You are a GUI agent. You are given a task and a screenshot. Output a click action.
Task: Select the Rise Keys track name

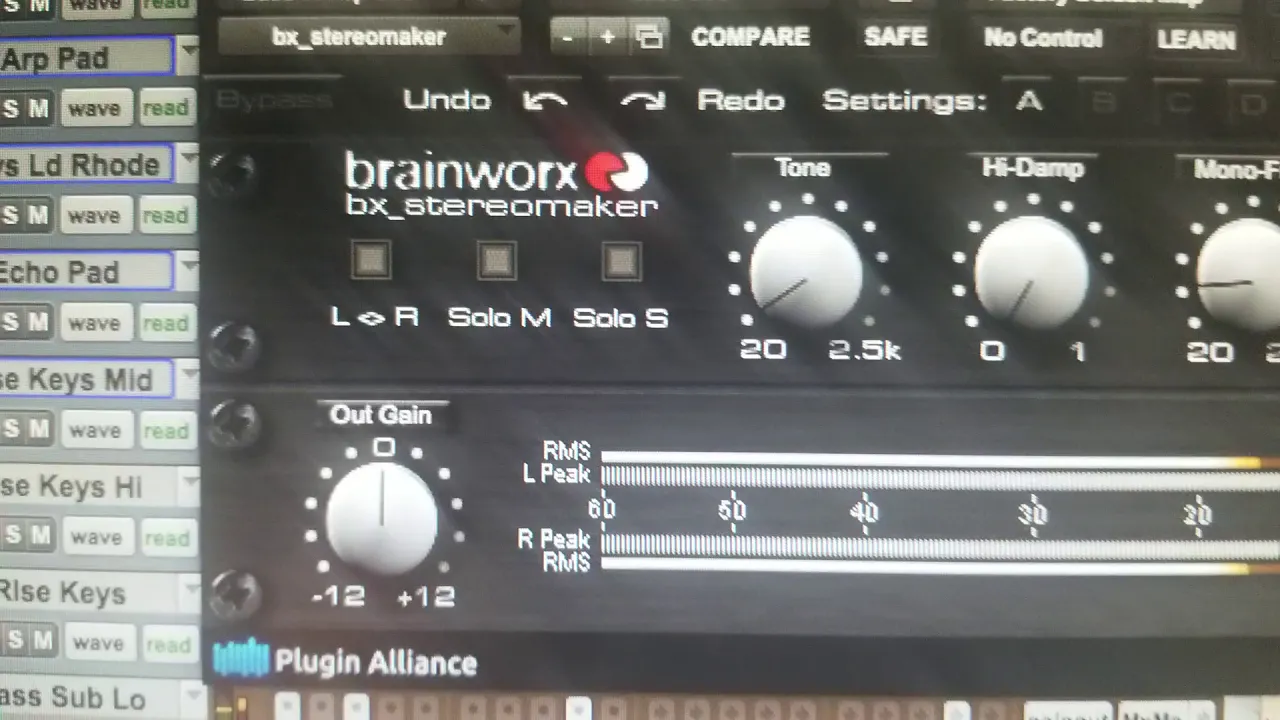pyautogui.click(x=89, y=593)
